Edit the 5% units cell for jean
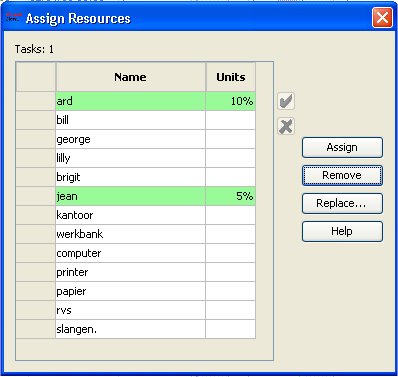398x377 pixels. pos(231,196)
